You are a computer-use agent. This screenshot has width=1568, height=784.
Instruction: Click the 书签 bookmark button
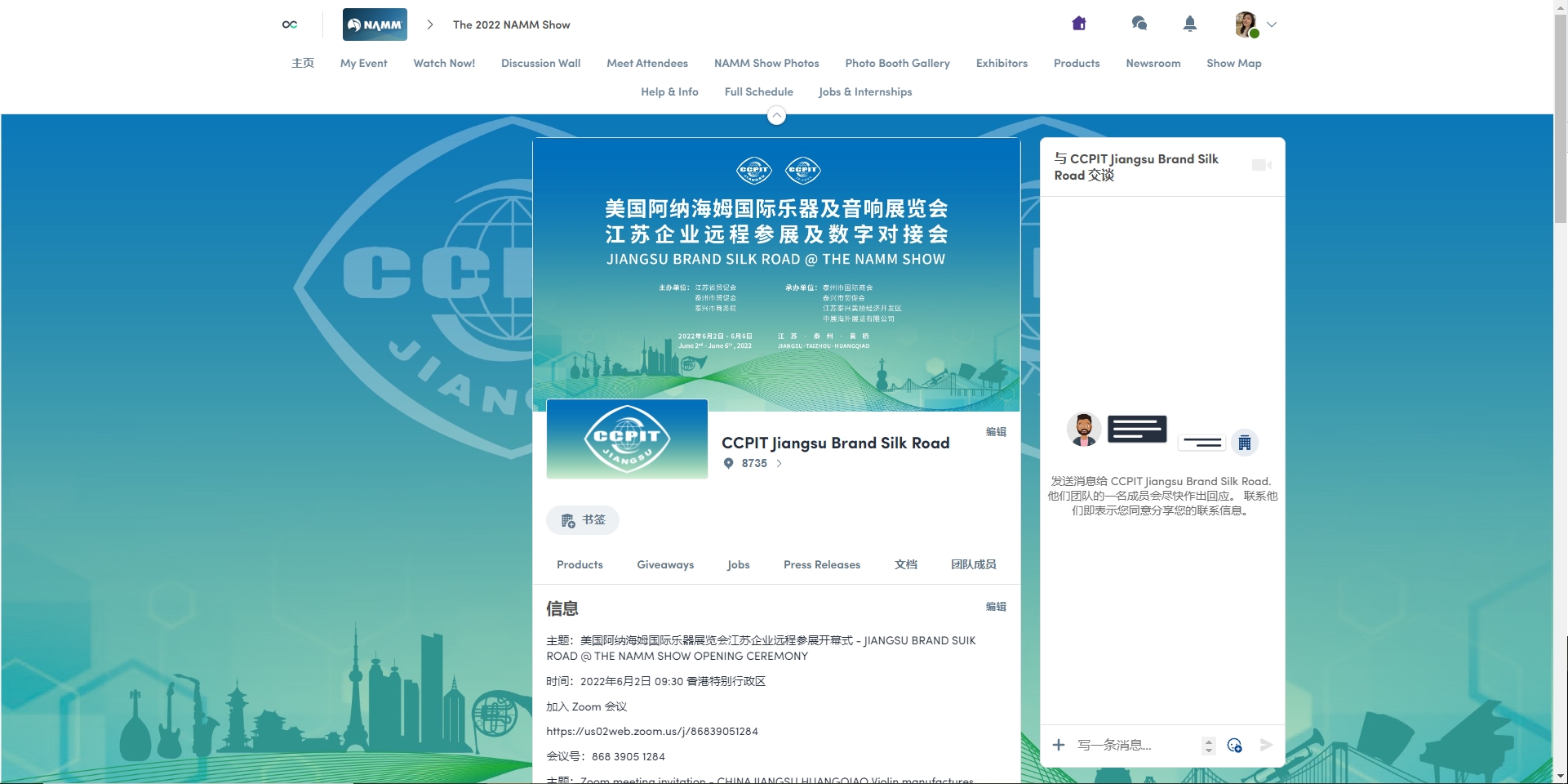click(583, 520)
